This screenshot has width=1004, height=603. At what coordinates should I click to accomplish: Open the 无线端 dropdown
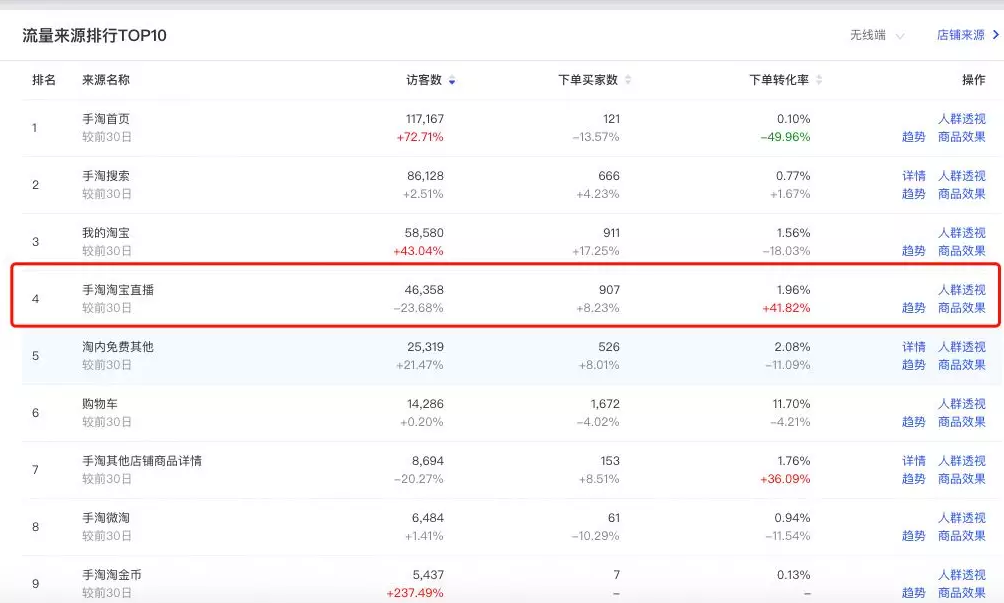point(876,35)
